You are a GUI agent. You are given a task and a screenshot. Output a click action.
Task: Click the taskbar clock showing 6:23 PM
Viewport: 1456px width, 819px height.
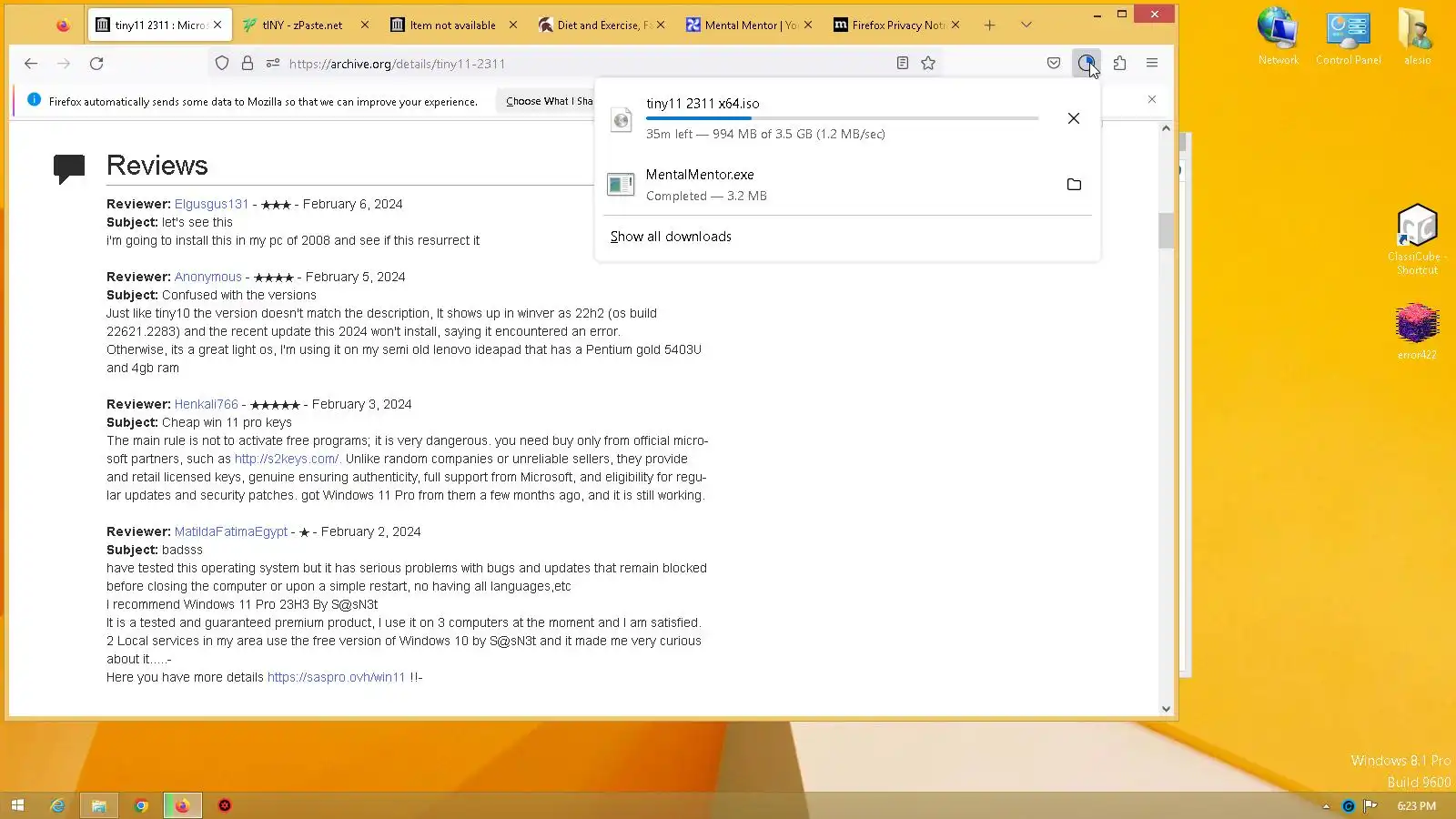(x=1416, y=806)
